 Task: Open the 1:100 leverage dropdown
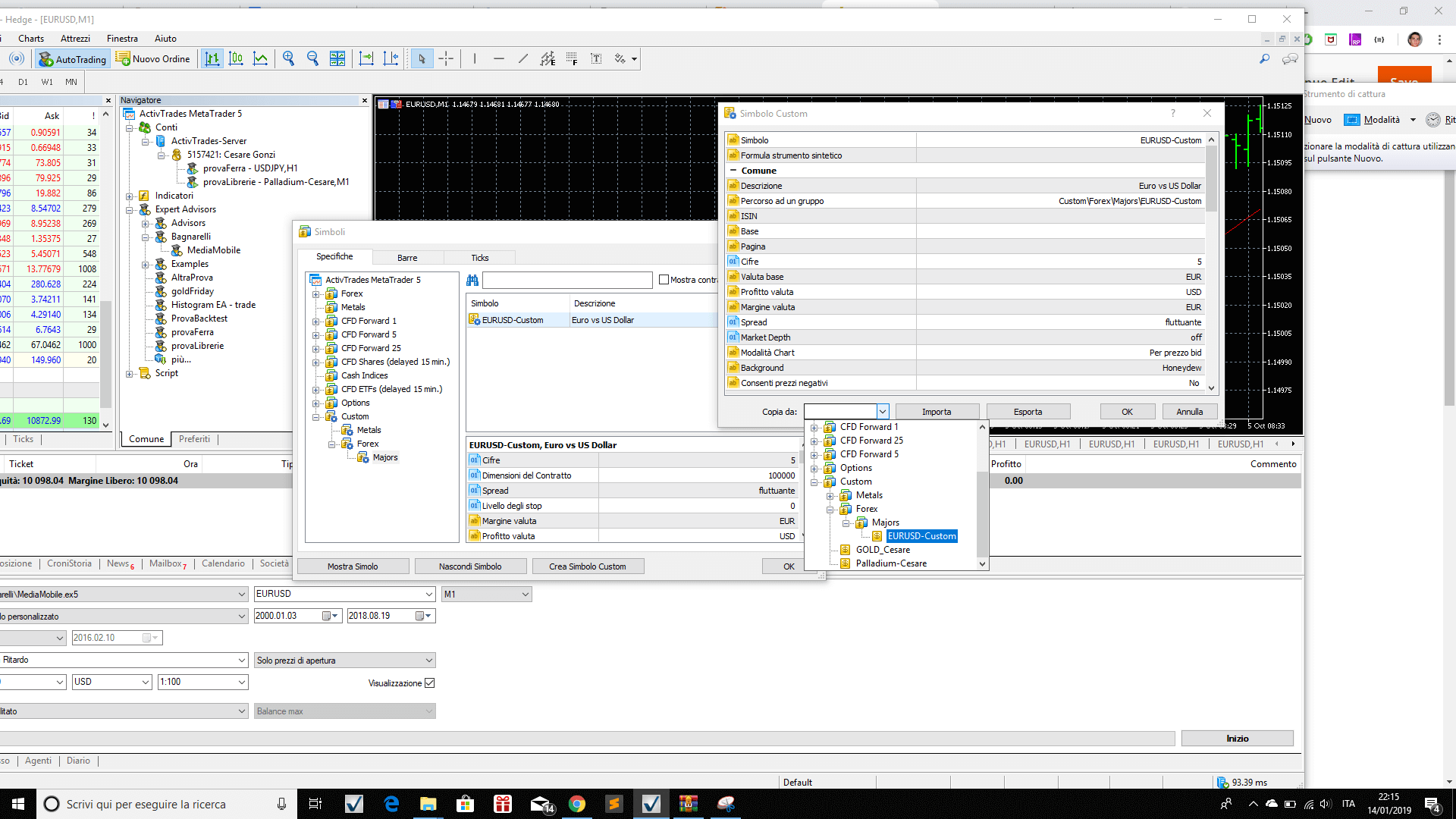(242, 682)
